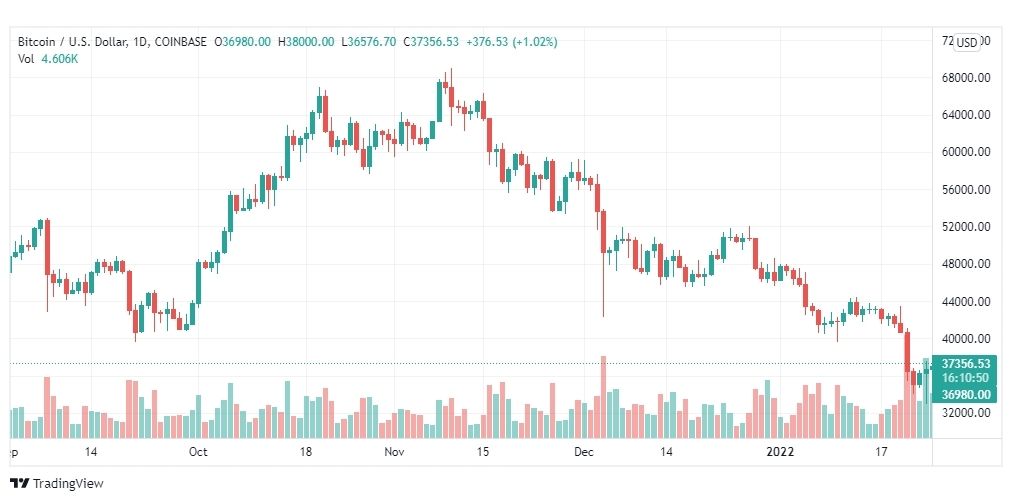Select the Dec marker on time axis
This screenshot has height=501, width=1012.
pos(583,452)
